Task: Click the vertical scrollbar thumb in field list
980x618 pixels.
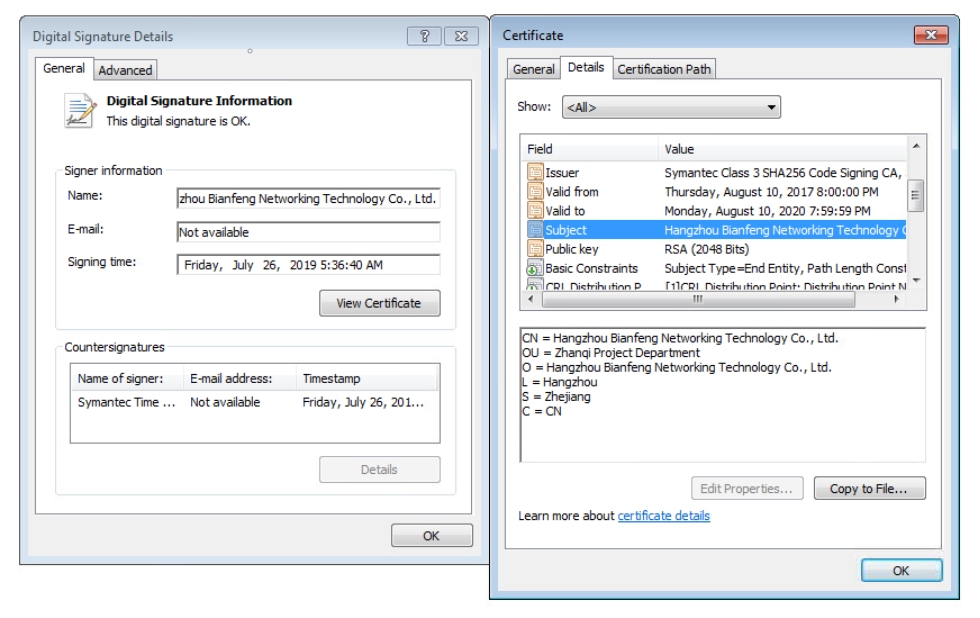Action: (916, 196)
